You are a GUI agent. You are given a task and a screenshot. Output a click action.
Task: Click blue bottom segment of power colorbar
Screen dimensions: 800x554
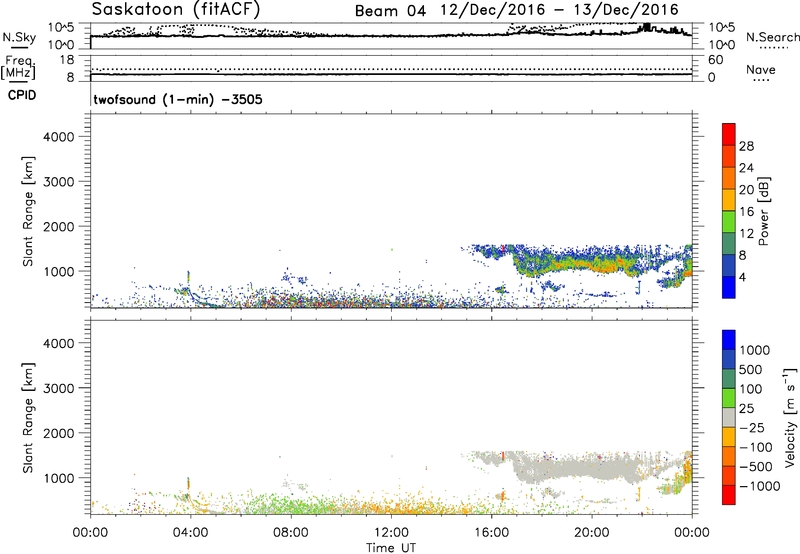(x=729, y=287)
